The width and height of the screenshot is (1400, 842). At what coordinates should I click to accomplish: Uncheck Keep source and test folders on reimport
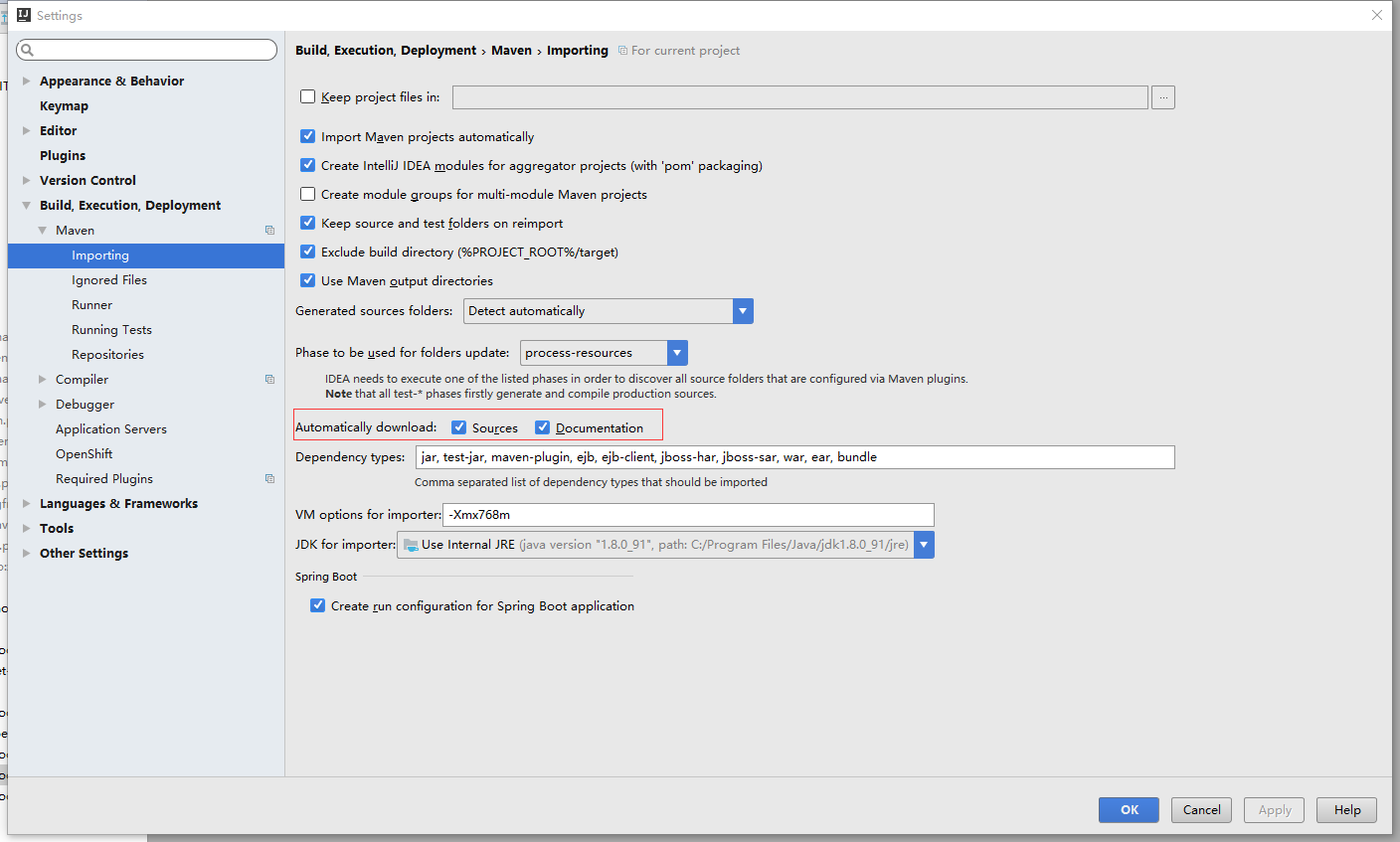(308, 223)
